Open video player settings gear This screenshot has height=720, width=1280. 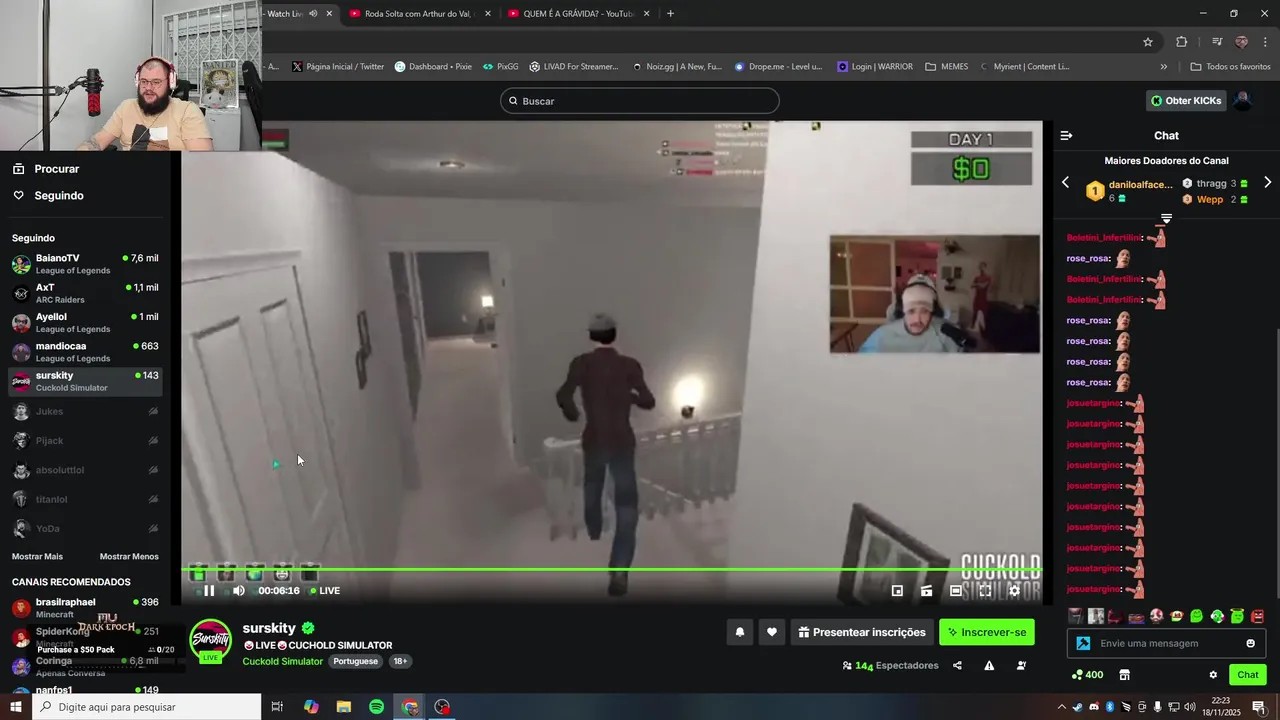1014,591
